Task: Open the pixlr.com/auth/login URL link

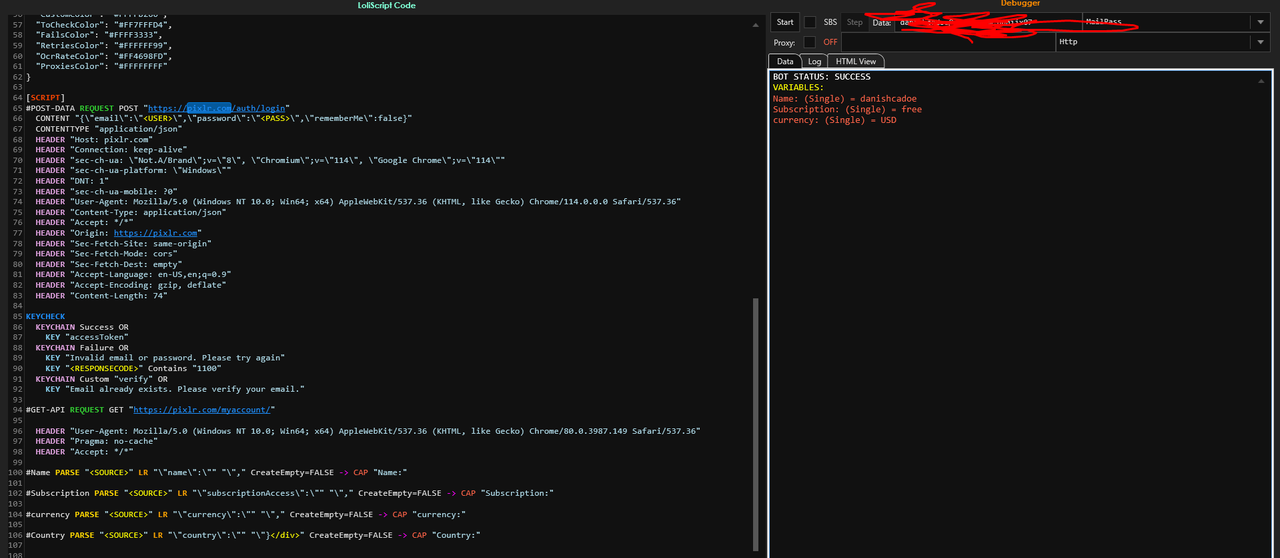Action: [219, 107]
